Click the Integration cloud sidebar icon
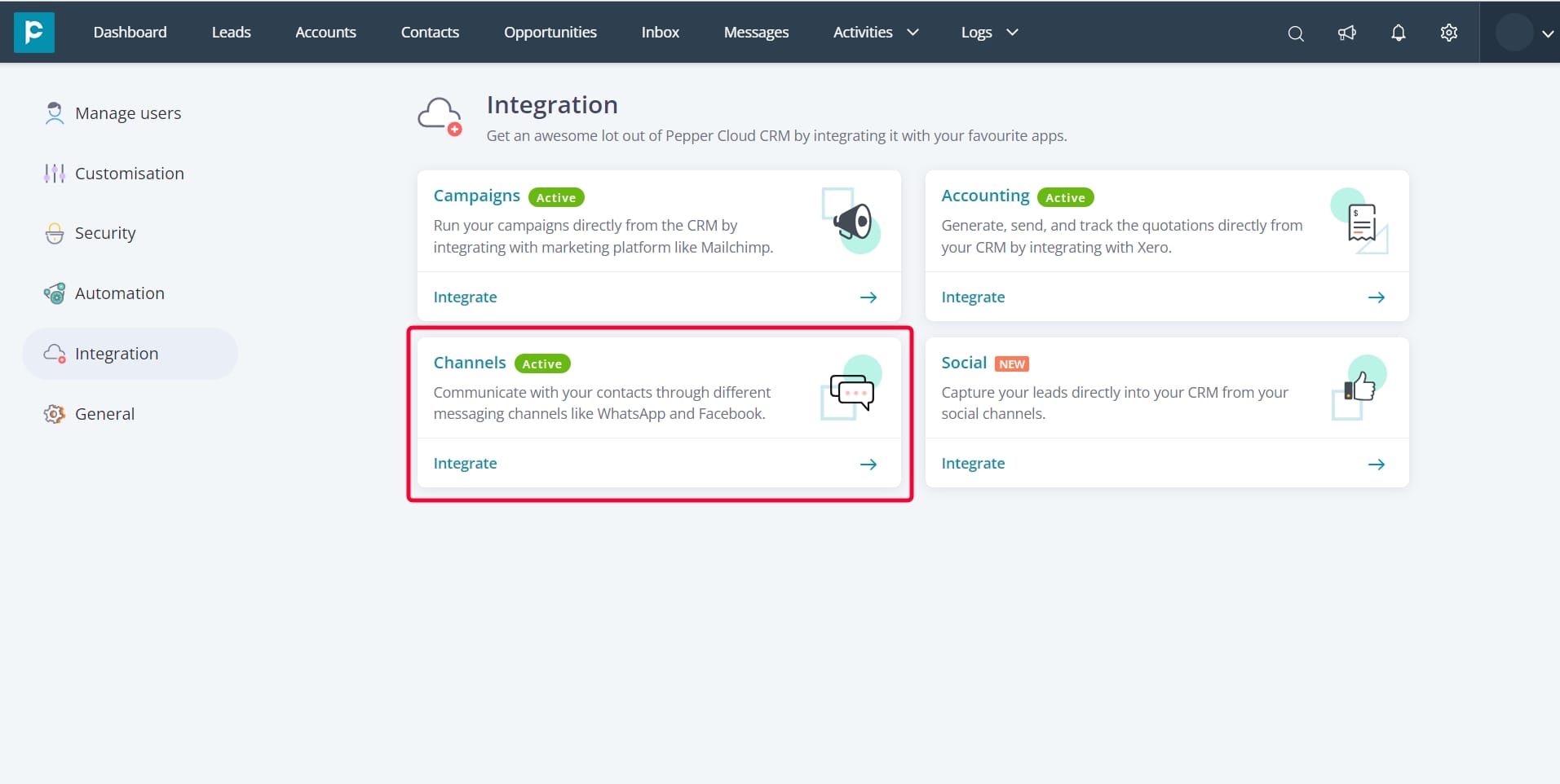Screen dimensions: 1560x784 click(55, 354)
